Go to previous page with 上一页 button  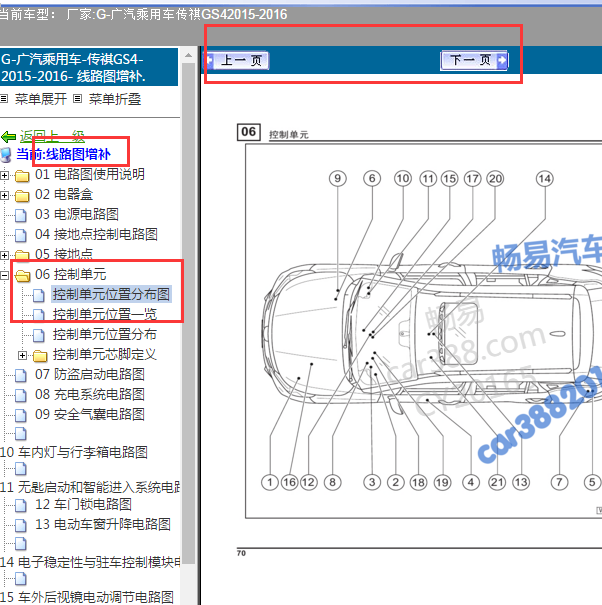(237, 61)
